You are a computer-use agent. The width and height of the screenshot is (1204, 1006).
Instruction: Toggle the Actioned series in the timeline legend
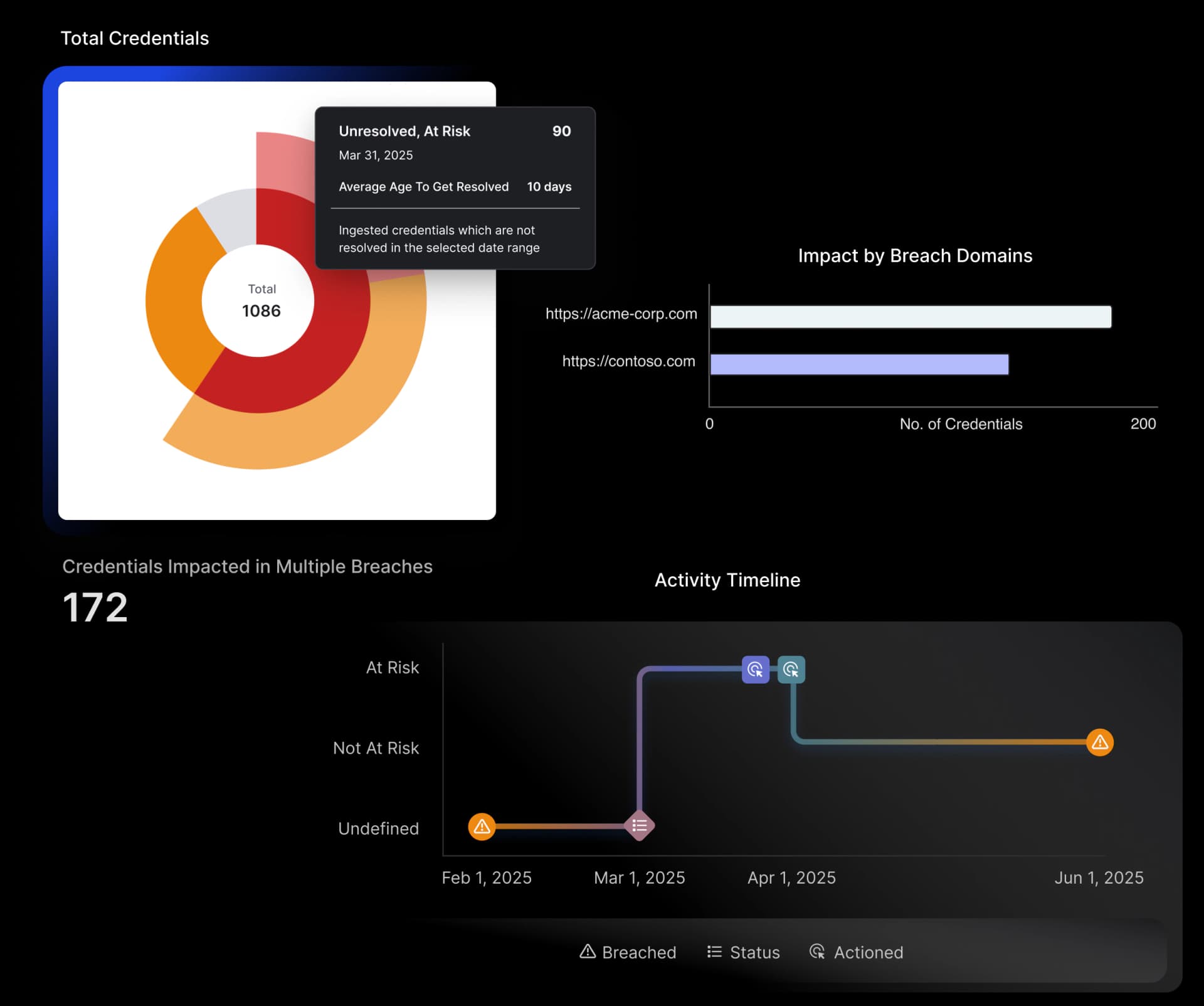click(x=857, y=952)
